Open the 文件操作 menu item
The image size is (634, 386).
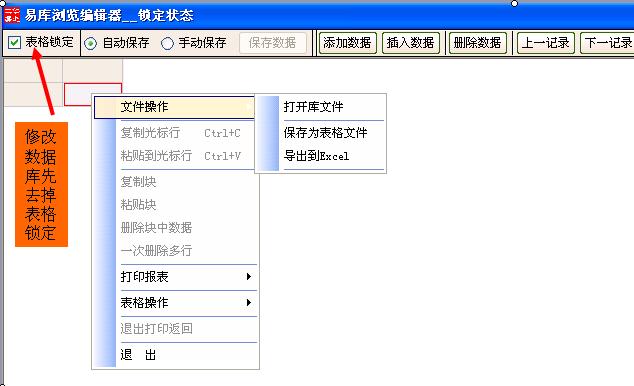pos(174,107)
